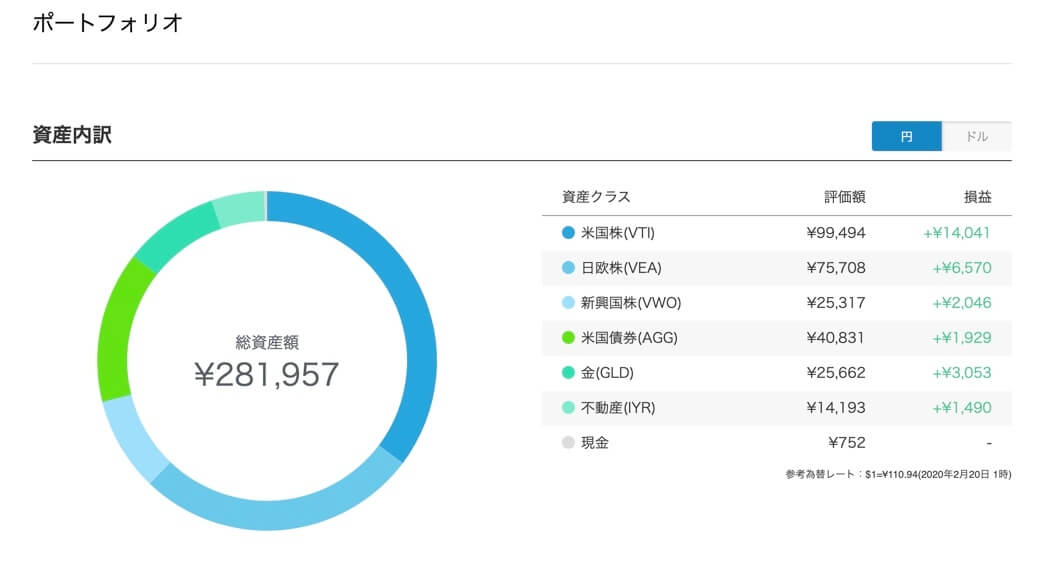Switch currency display to ドル (dollar)
Image resolution: width=1057 pixels, height=582 pixels.
(x=977, y=136)
